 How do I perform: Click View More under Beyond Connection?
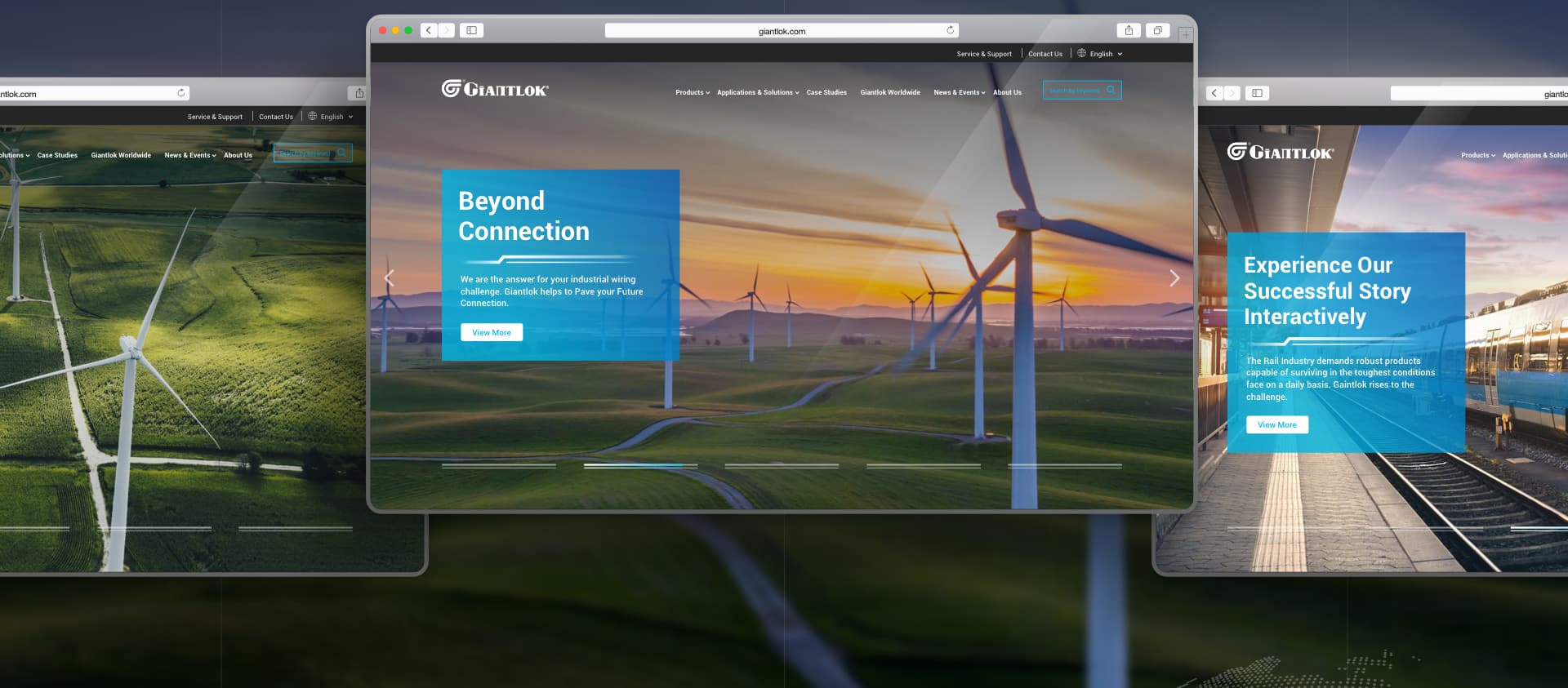pos(492,332)
